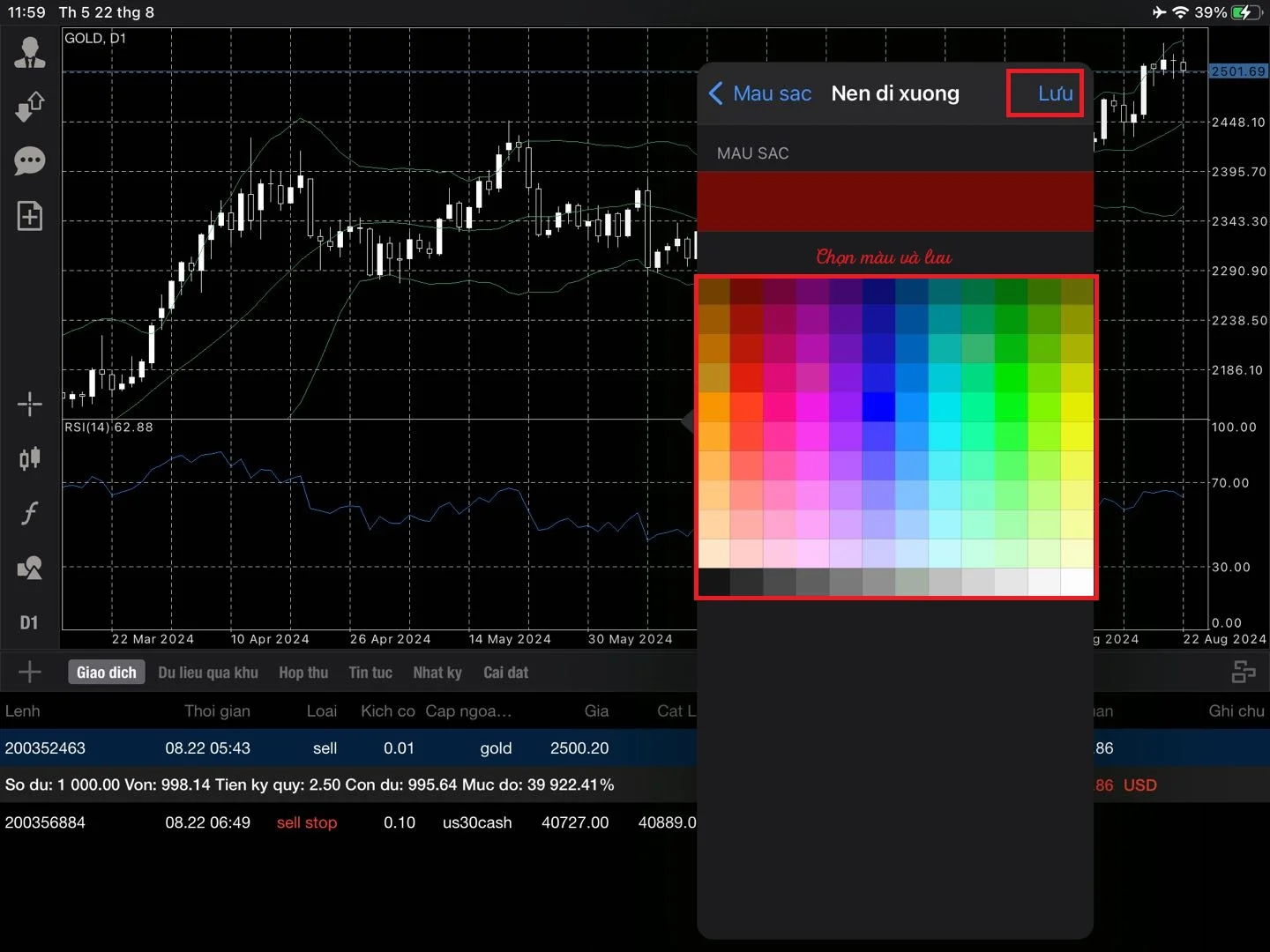The image size is (1270, 952).
Task: Tap the 'GOLD, D1' chart title
Action: tap(95, 38)
